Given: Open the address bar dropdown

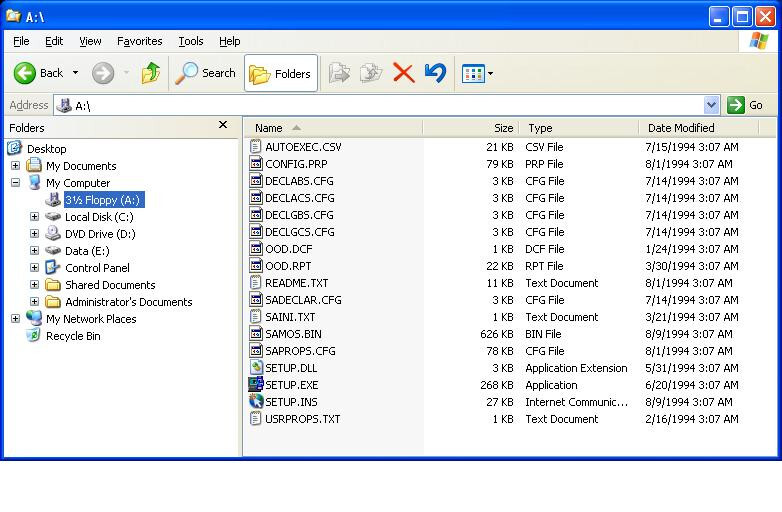Looking at the screenshot, I should pyautogui.click(x=711, y=105).
